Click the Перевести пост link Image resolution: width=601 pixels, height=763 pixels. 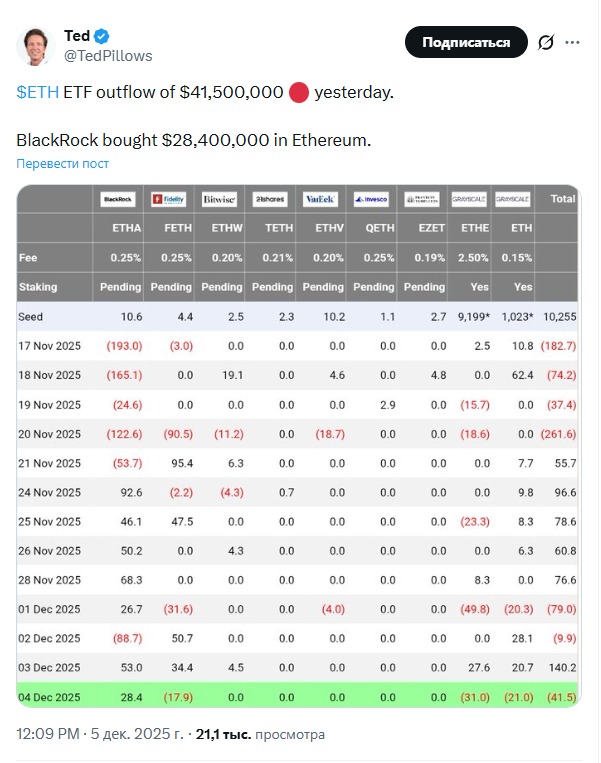(x=63, y=163)
